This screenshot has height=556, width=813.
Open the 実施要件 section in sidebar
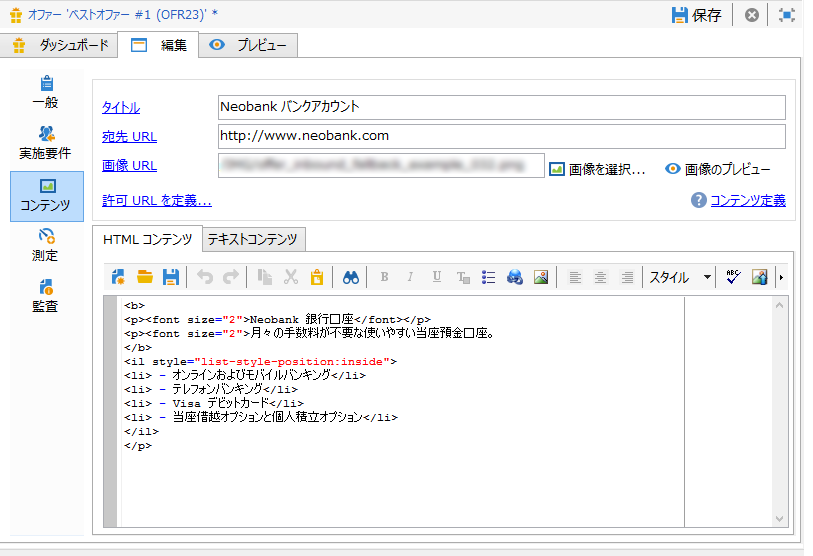46,143
